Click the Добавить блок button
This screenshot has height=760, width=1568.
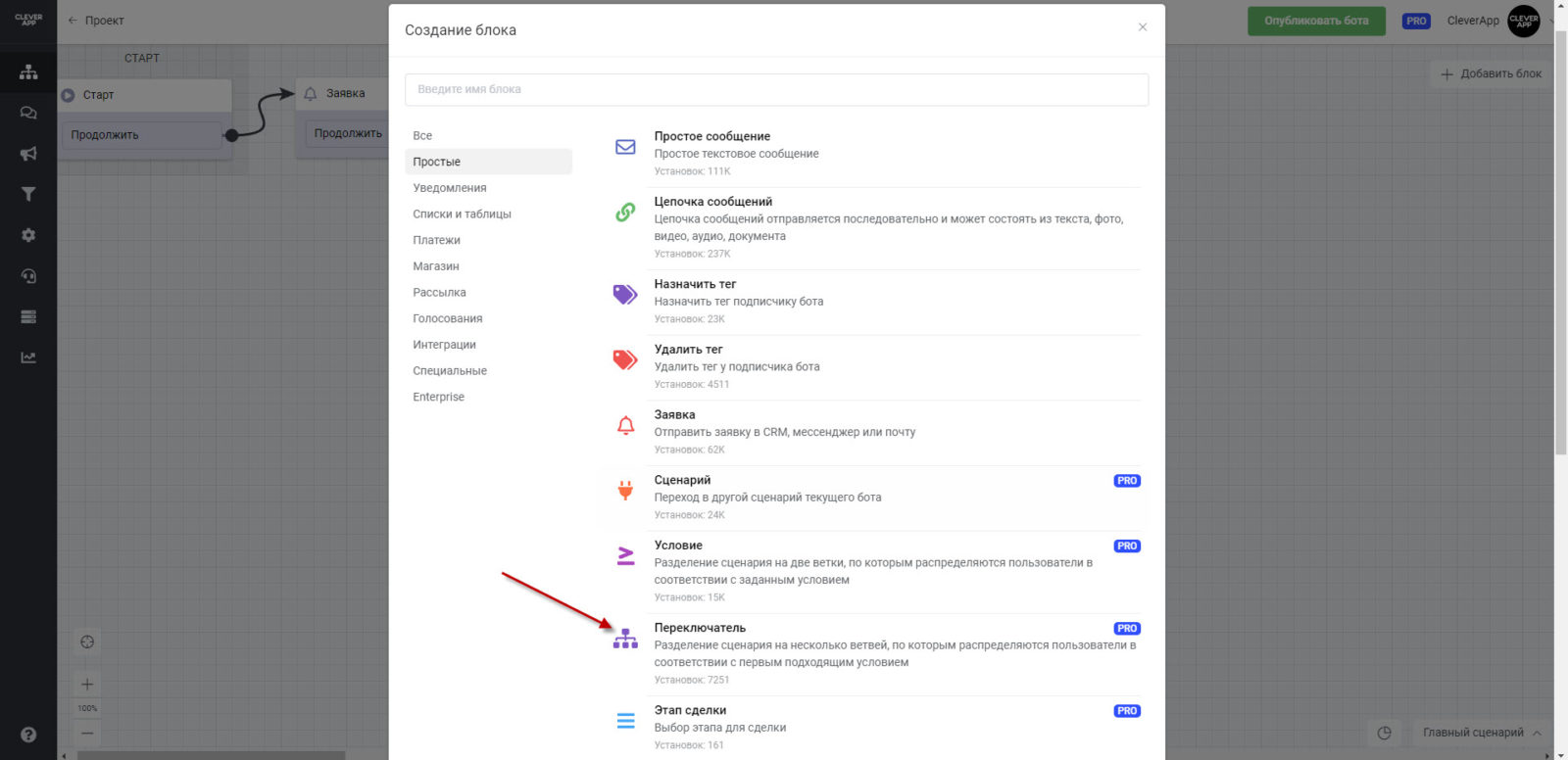tap(1491, 73)
